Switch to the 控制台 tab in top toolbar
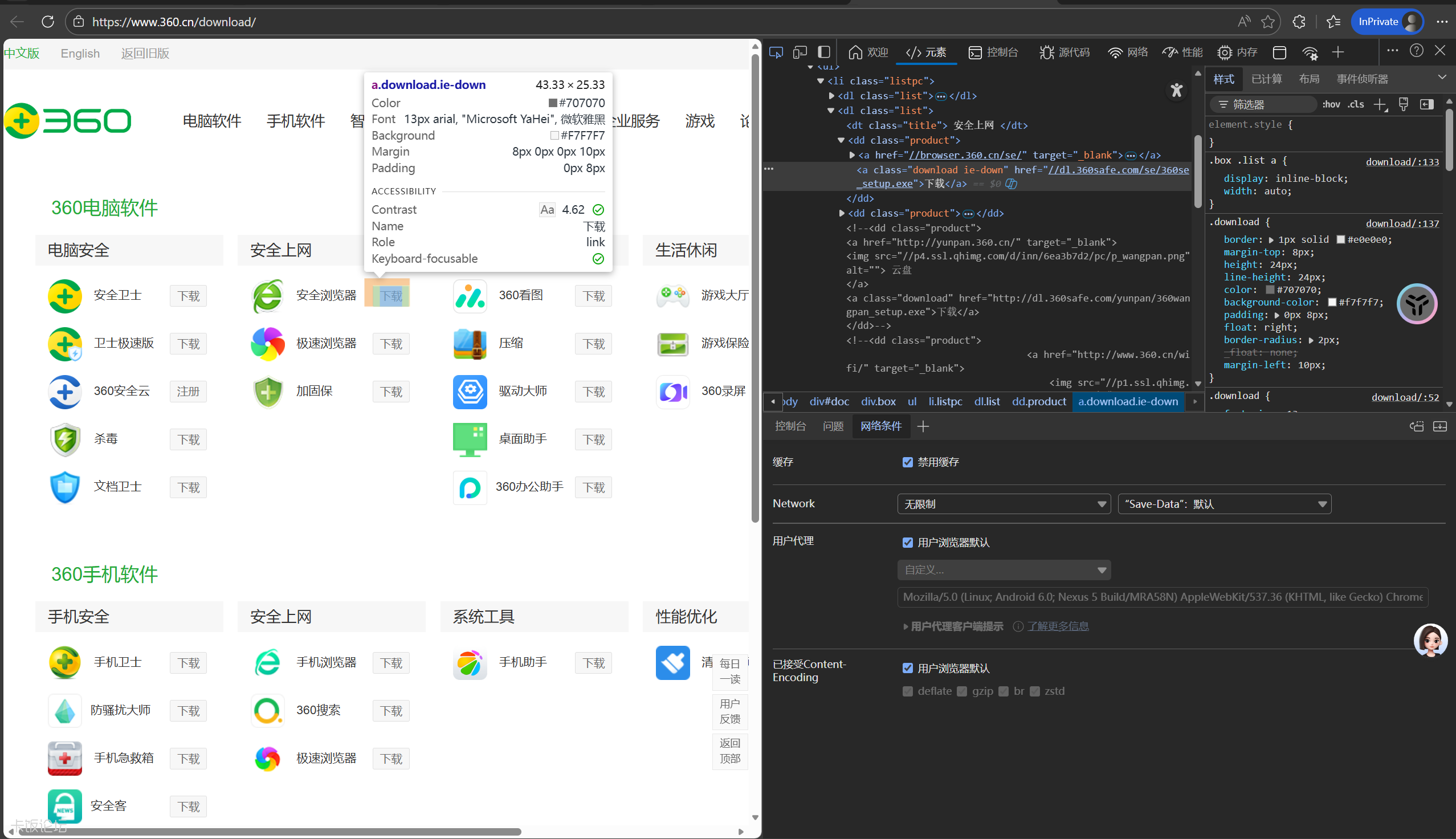 tap(993, 52)
